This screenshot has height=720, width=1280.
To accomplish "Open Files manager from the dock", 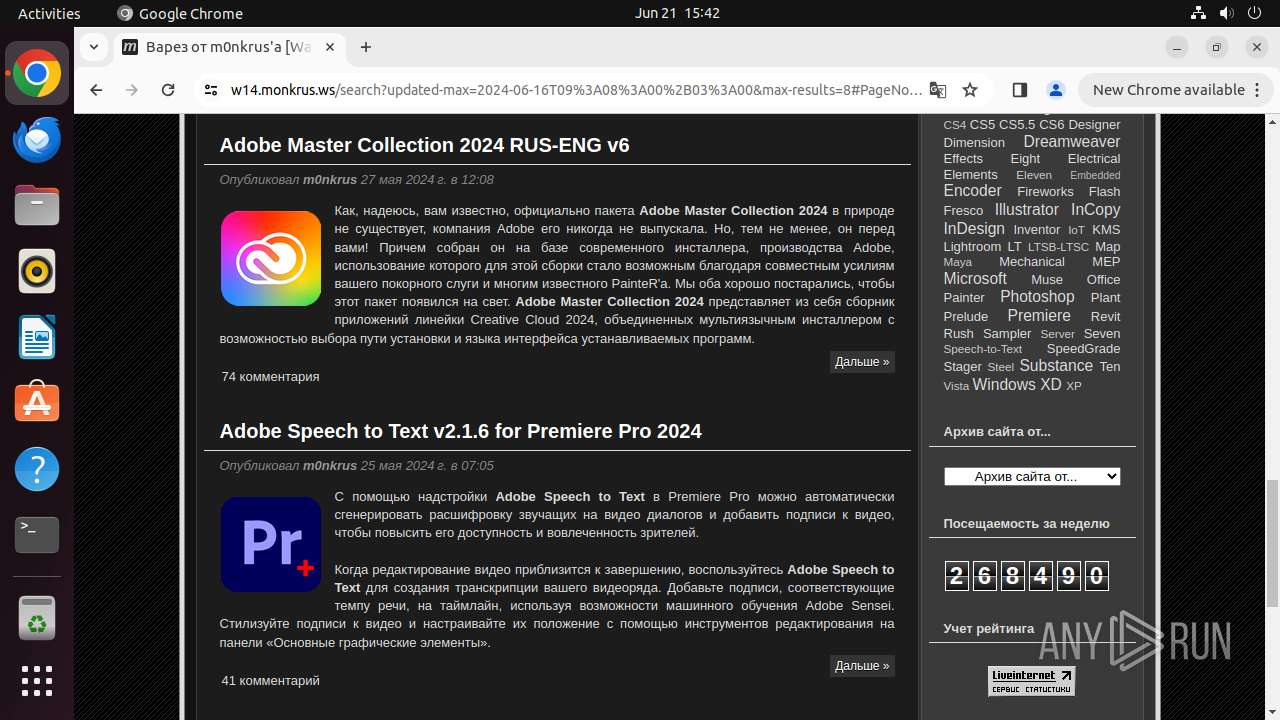I will point(37,206).
